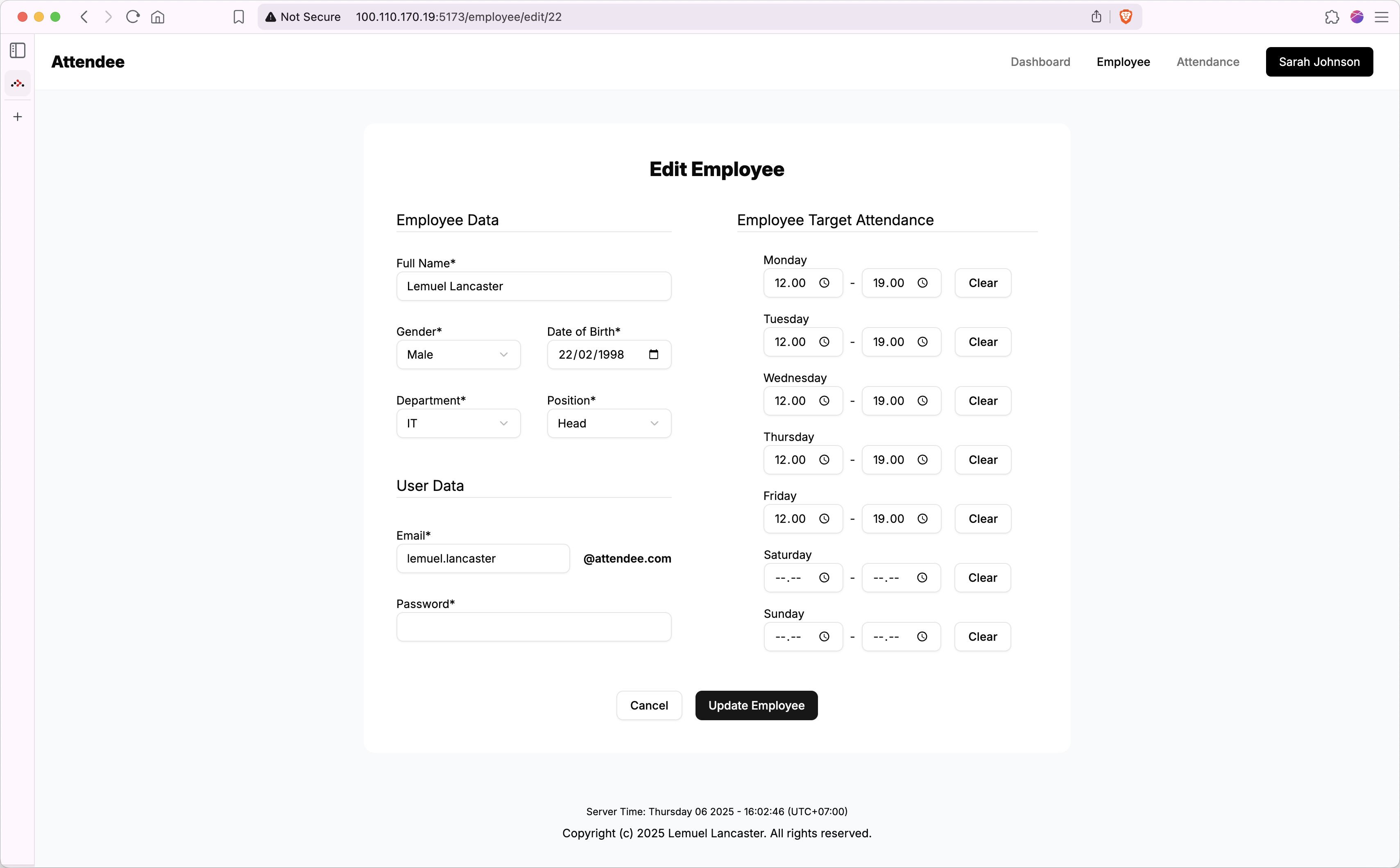The height and width of the screenshot is (868, 1400).
Task: Open Monday's start time clock picker
Action: pyautogui.click(x=825, y=283)
